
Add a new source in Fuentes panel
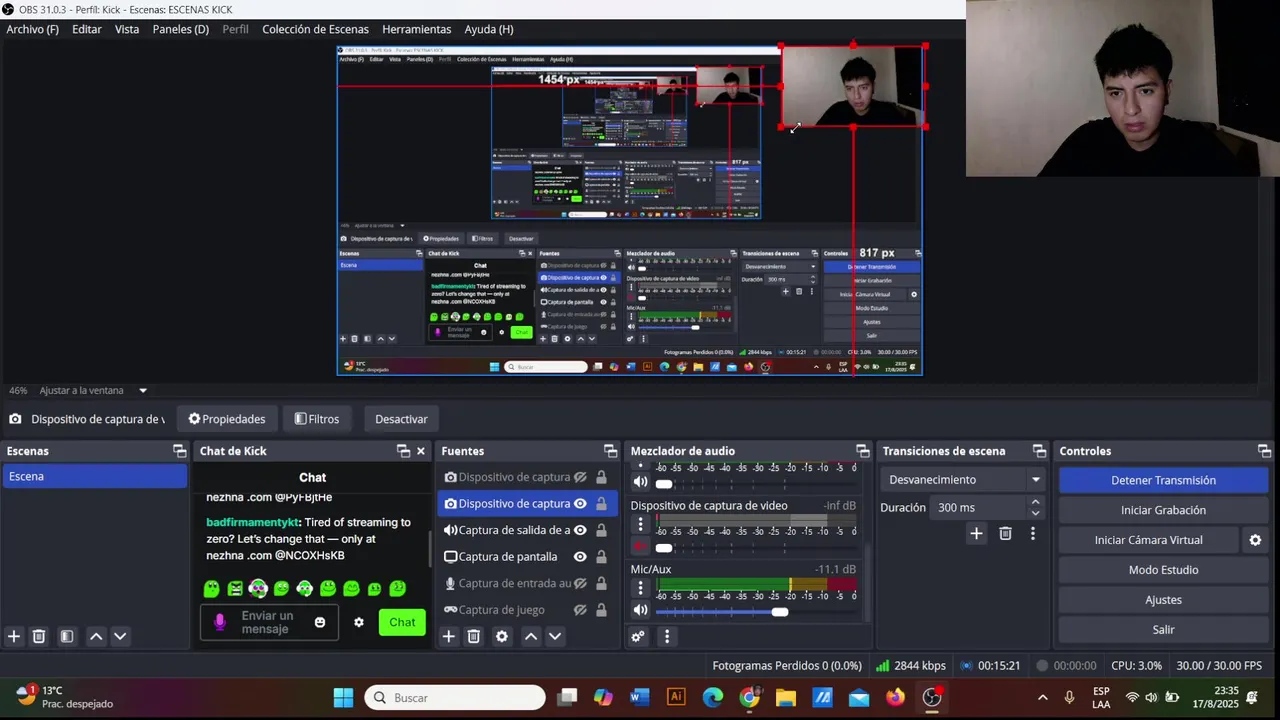(449, 636)
